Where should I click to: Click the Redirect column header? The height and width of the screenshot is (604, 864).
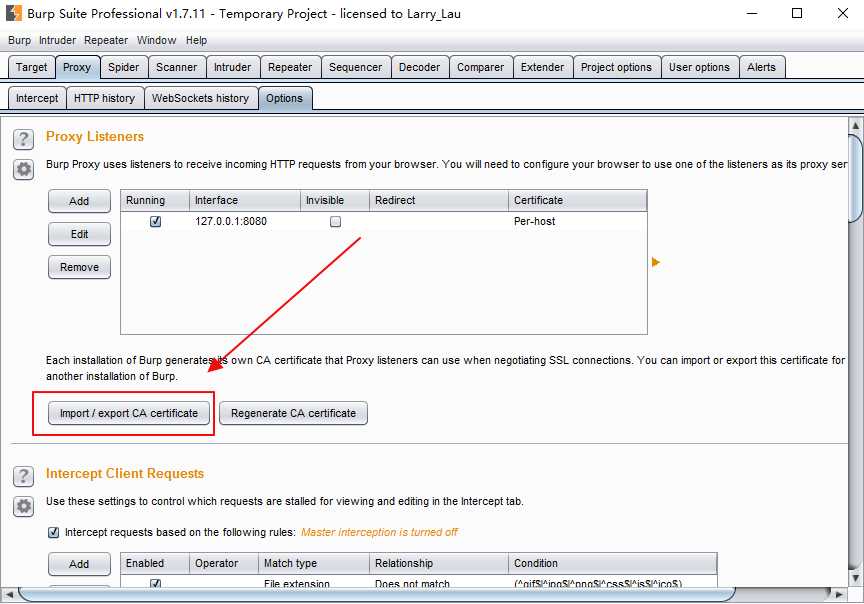coord(439,201)
